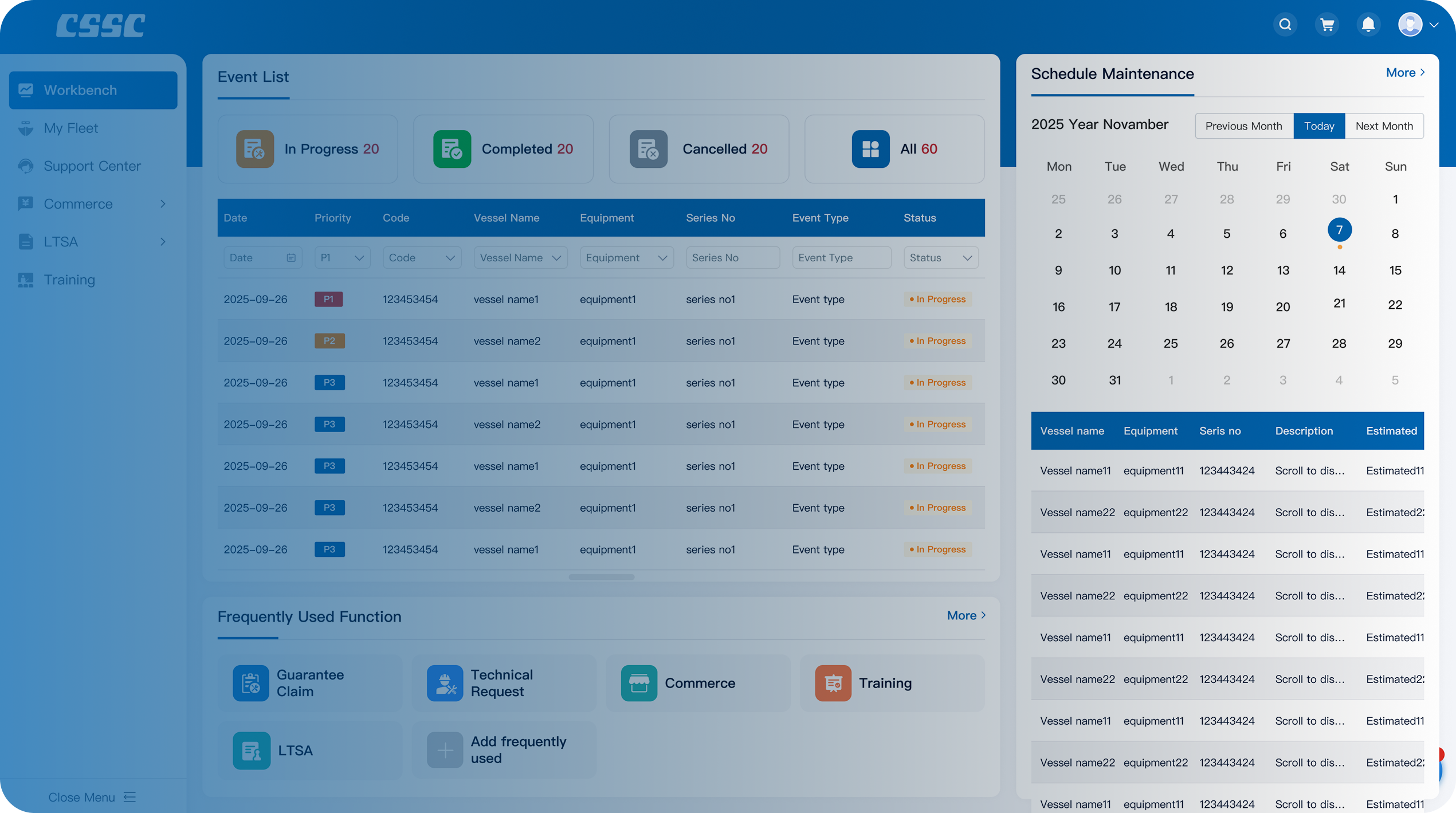1456x813 pixels.
Task: Click the P2 priority badge
Action: (x=329, y=341)
